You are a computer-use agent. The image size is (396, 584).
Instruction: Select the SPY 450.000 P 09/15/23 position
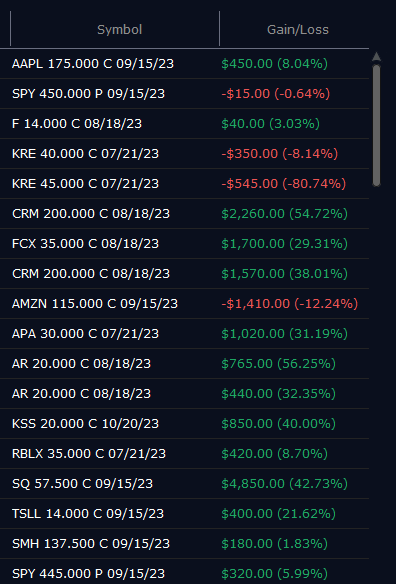184,93
